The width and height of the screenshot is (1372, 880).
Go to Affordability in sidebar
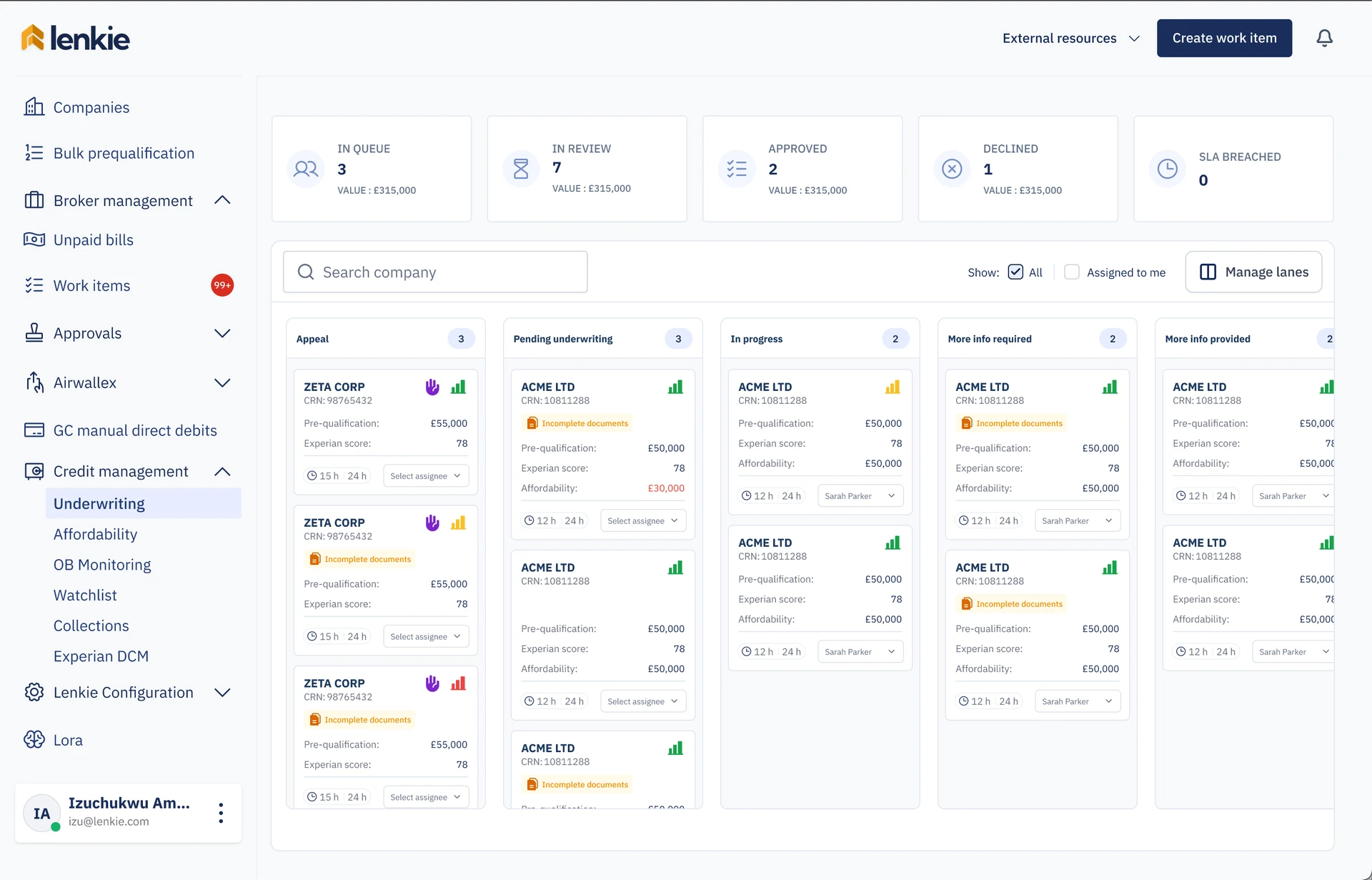(x=96, y=534)
